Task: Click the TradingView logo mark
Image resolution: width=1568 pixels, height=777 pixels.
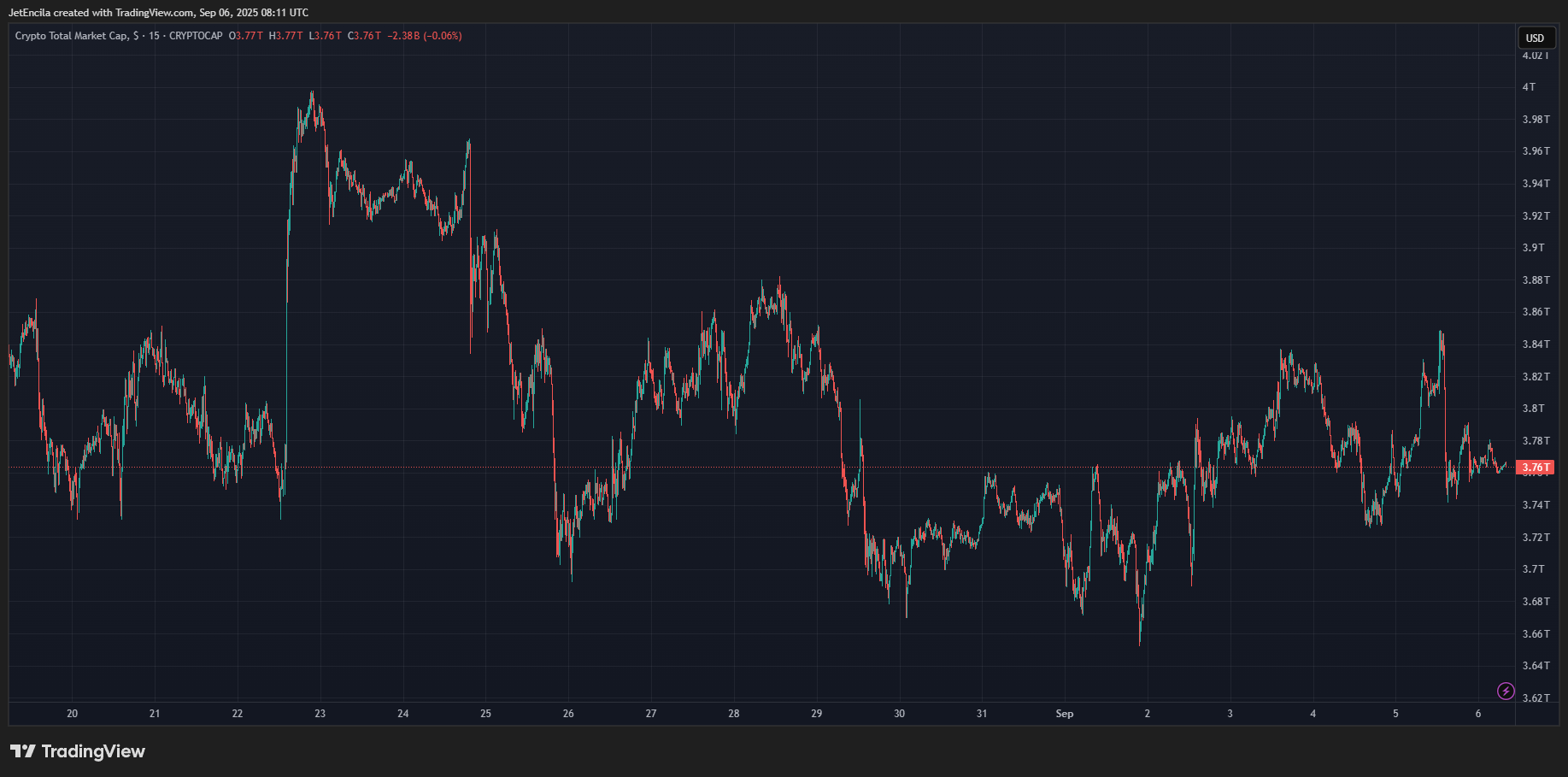Action: point(23,751)
